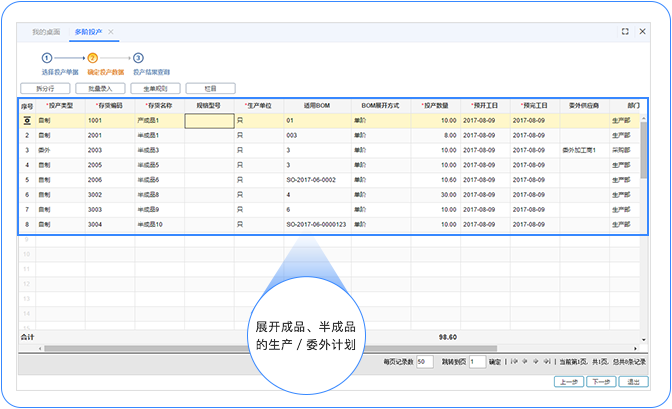Click the fullscreen icon in the top bar
The width and height of the screenshot is (672, 409).
[625, 32]
